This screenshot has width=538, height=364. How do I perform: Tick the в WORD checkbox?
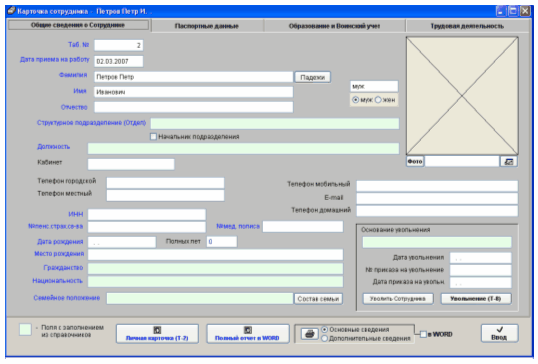[423, 334]
